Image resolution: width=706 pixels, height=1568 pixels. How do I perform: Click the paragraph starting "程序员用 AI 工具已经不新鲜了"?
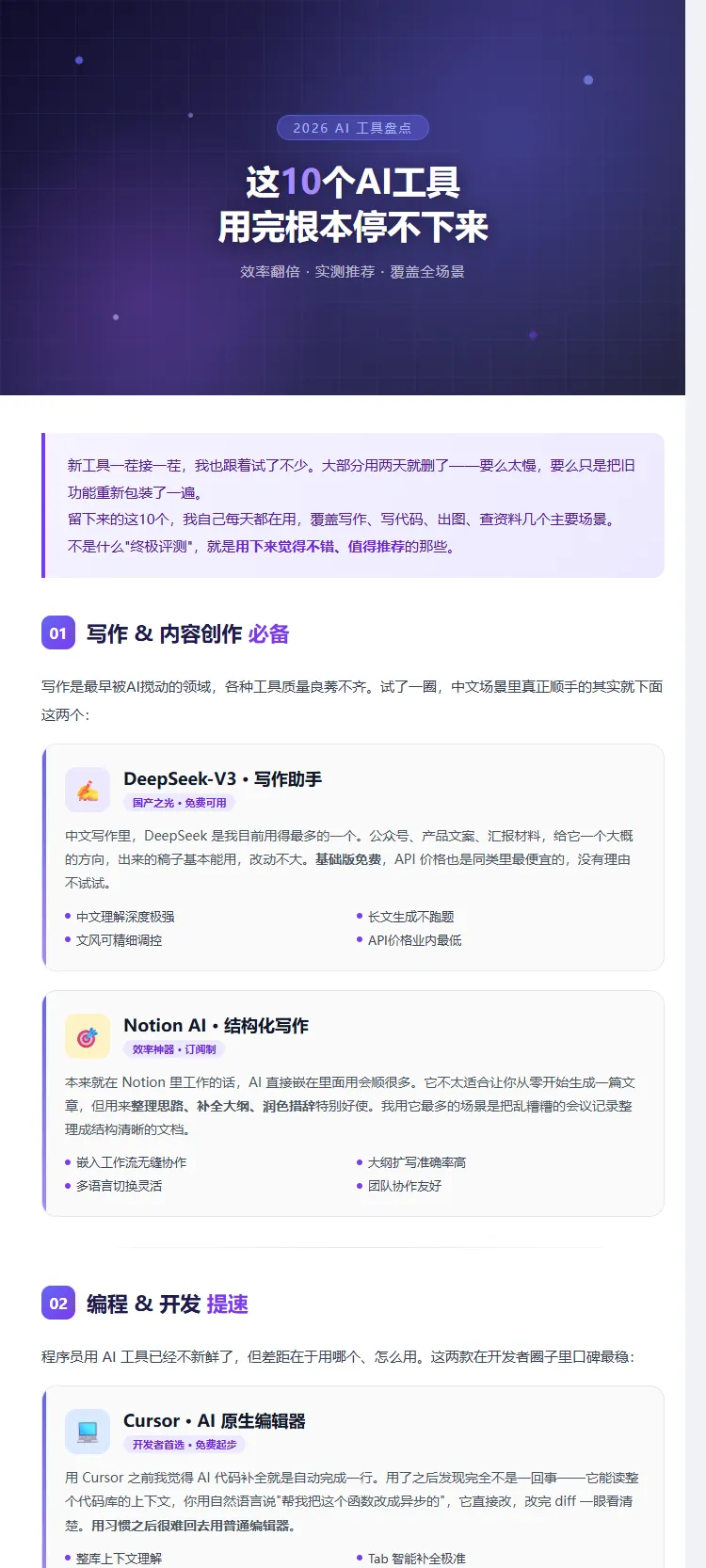339,1357
